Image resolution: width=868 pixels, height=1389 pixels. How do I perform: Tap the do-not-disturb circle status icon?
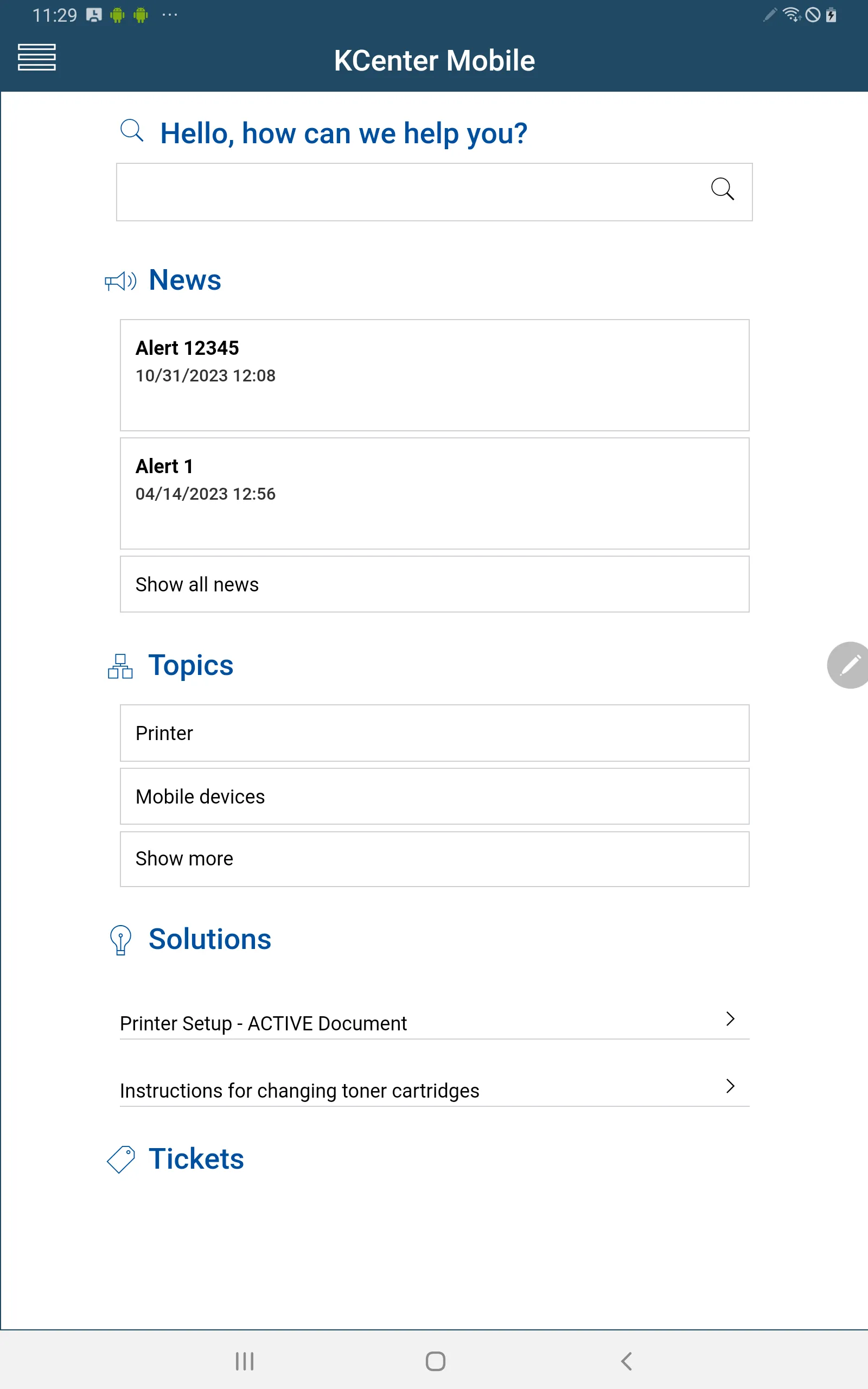(x=813, y=14)
